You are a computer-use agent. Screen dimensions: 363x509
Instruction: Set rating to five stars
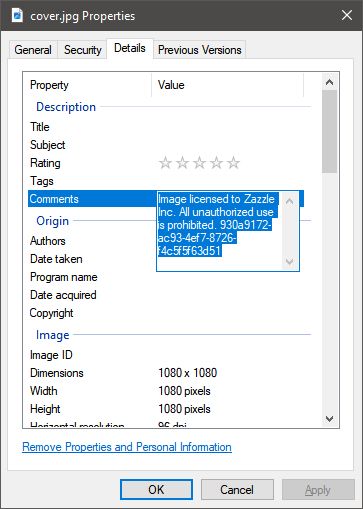coord(233,163)
